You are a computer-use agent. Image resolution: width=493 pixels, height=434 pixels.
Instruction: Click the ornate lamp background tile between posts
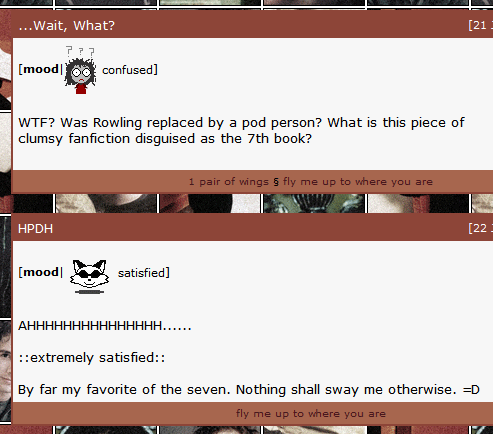pos(314,203)
